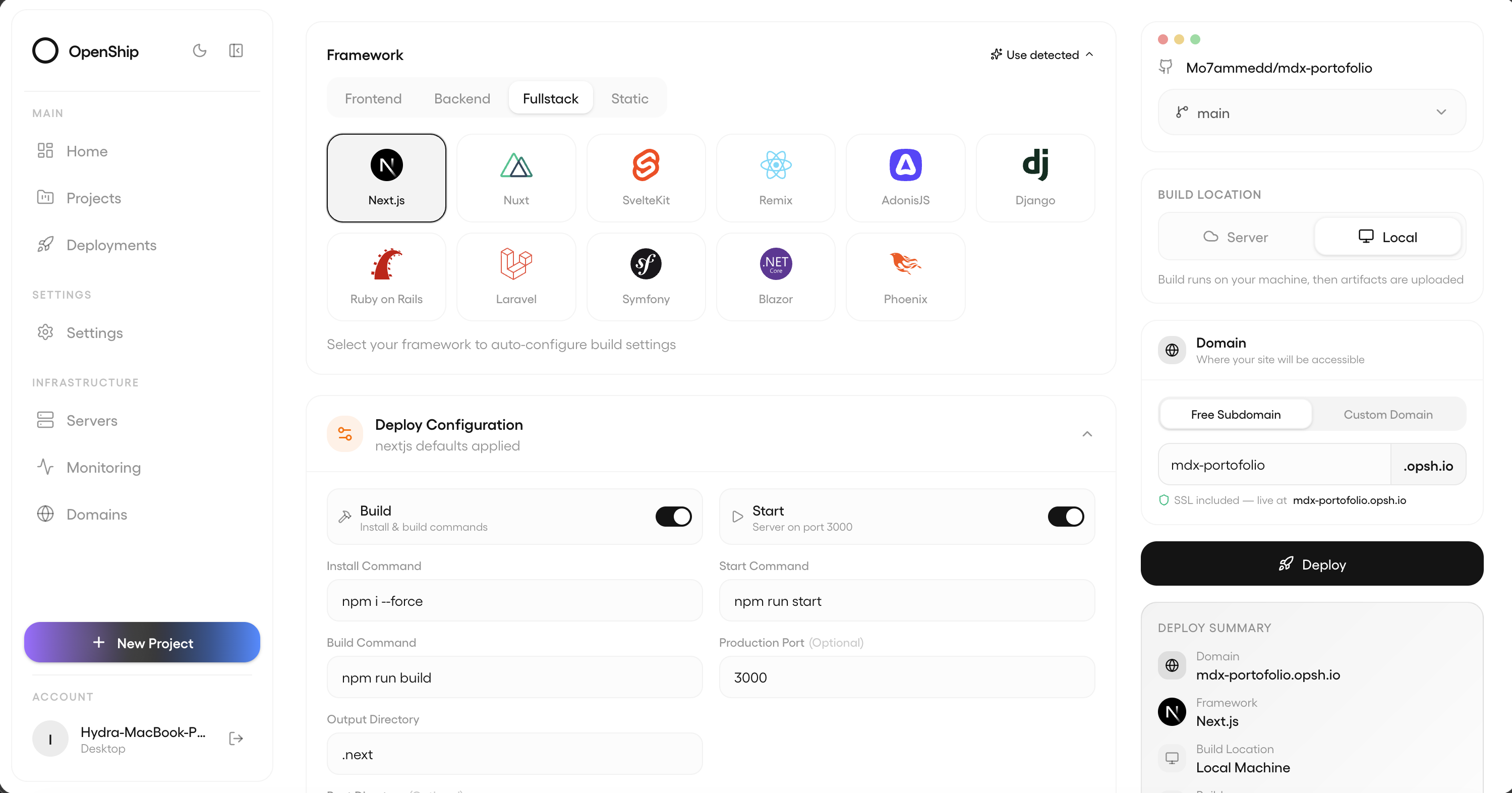Select the Next.js framework card
1512x793 pixels.
386,178
